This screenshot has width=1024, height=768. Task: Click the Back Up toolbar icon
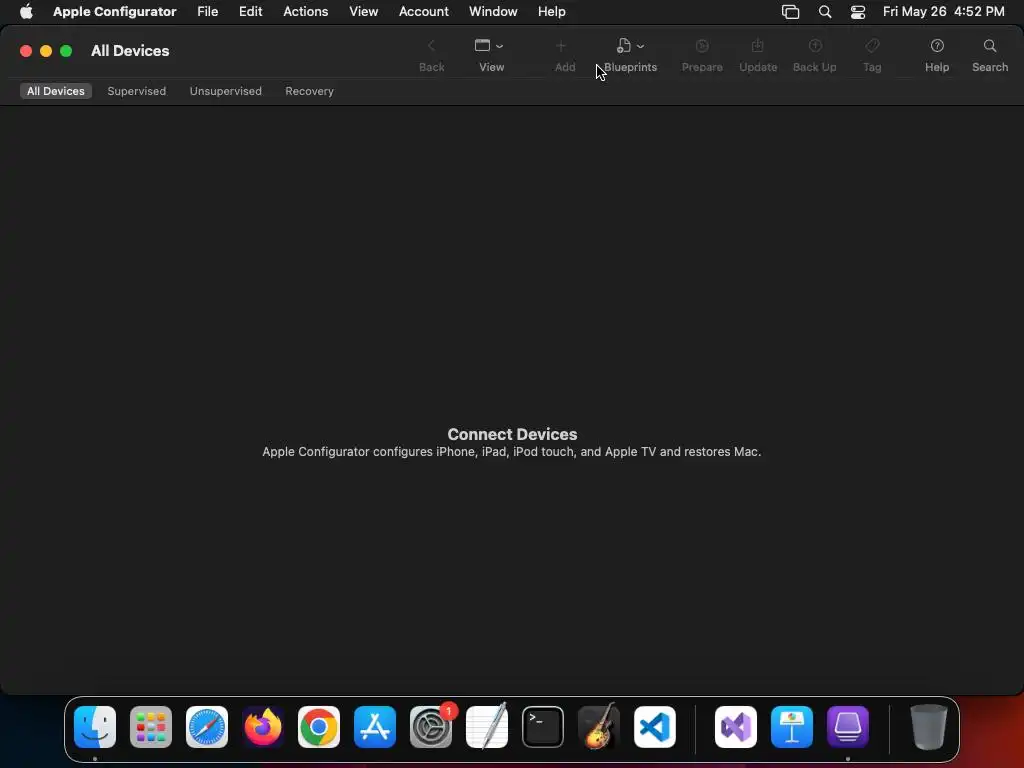(x=815, y=46)
